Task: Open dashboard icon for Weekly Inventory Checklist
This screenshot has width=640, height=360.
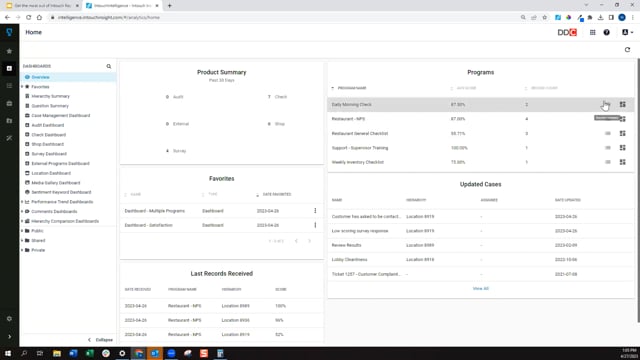Action: (x=622, y=162)
